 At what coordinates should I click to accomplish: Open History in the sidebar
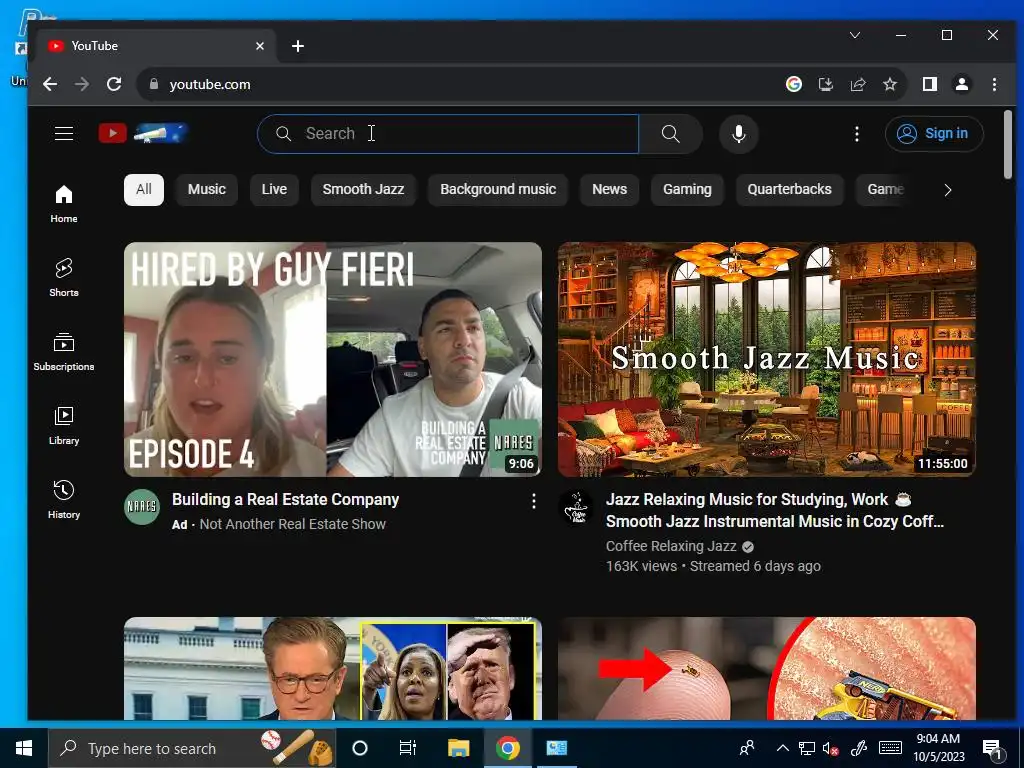point(64,500)
